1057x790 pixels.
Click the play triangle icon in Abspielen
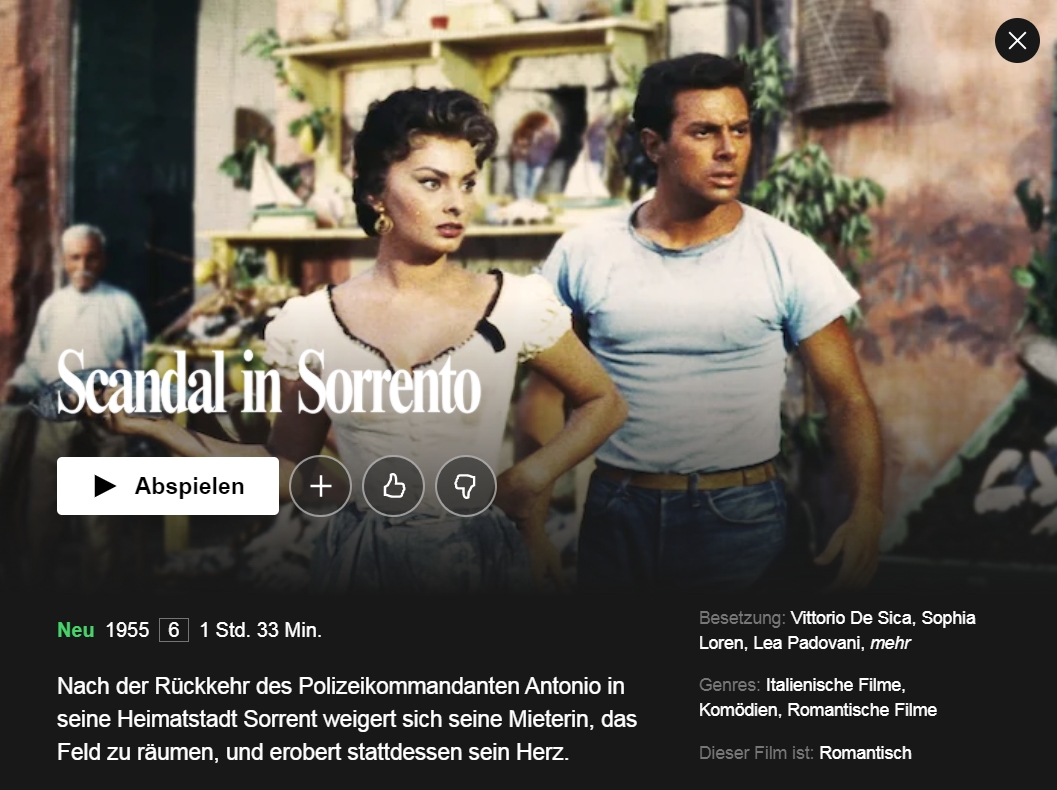click(104, 486)
